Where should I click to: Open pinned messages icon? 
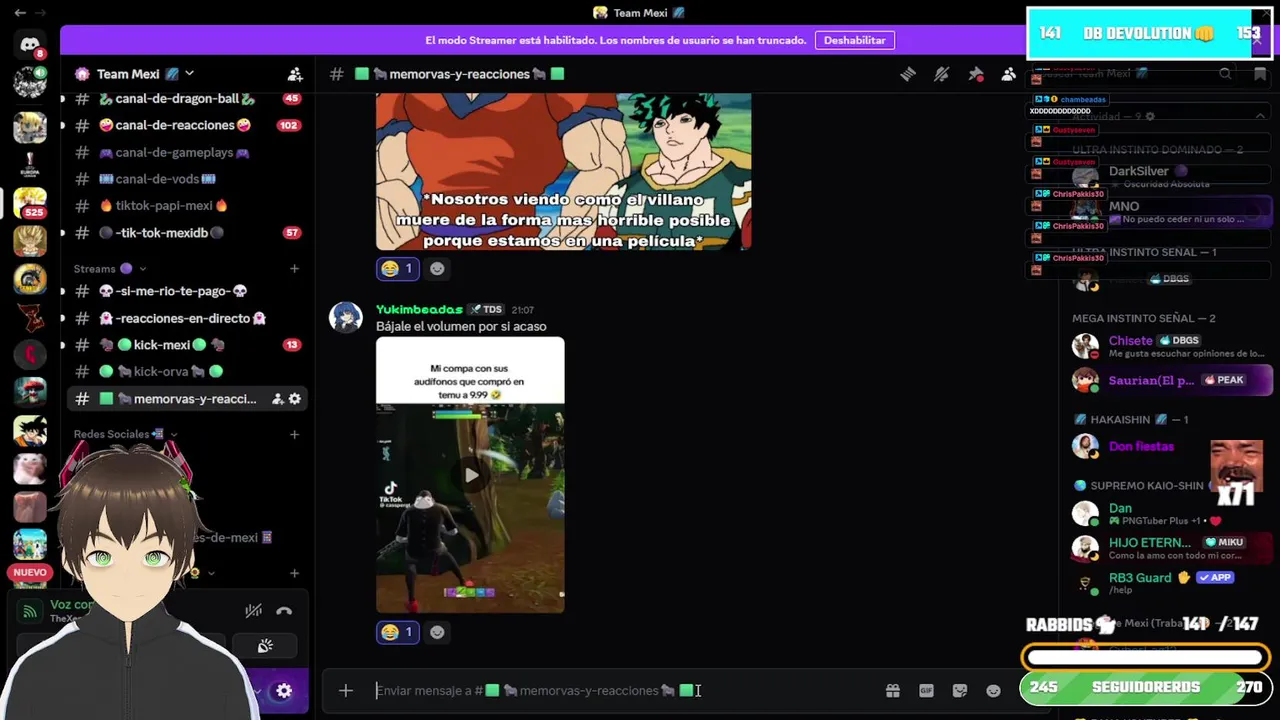tap(975, 74)
